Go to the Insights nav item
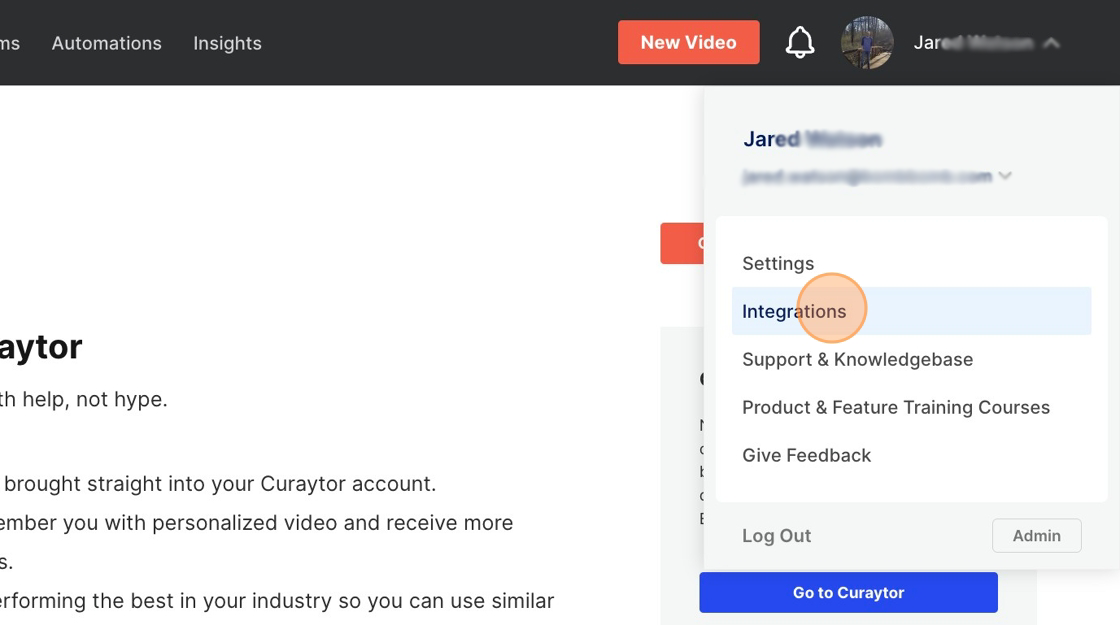Image resolution: width=1120 pixels, height=625 pixels. pos(227,43)
